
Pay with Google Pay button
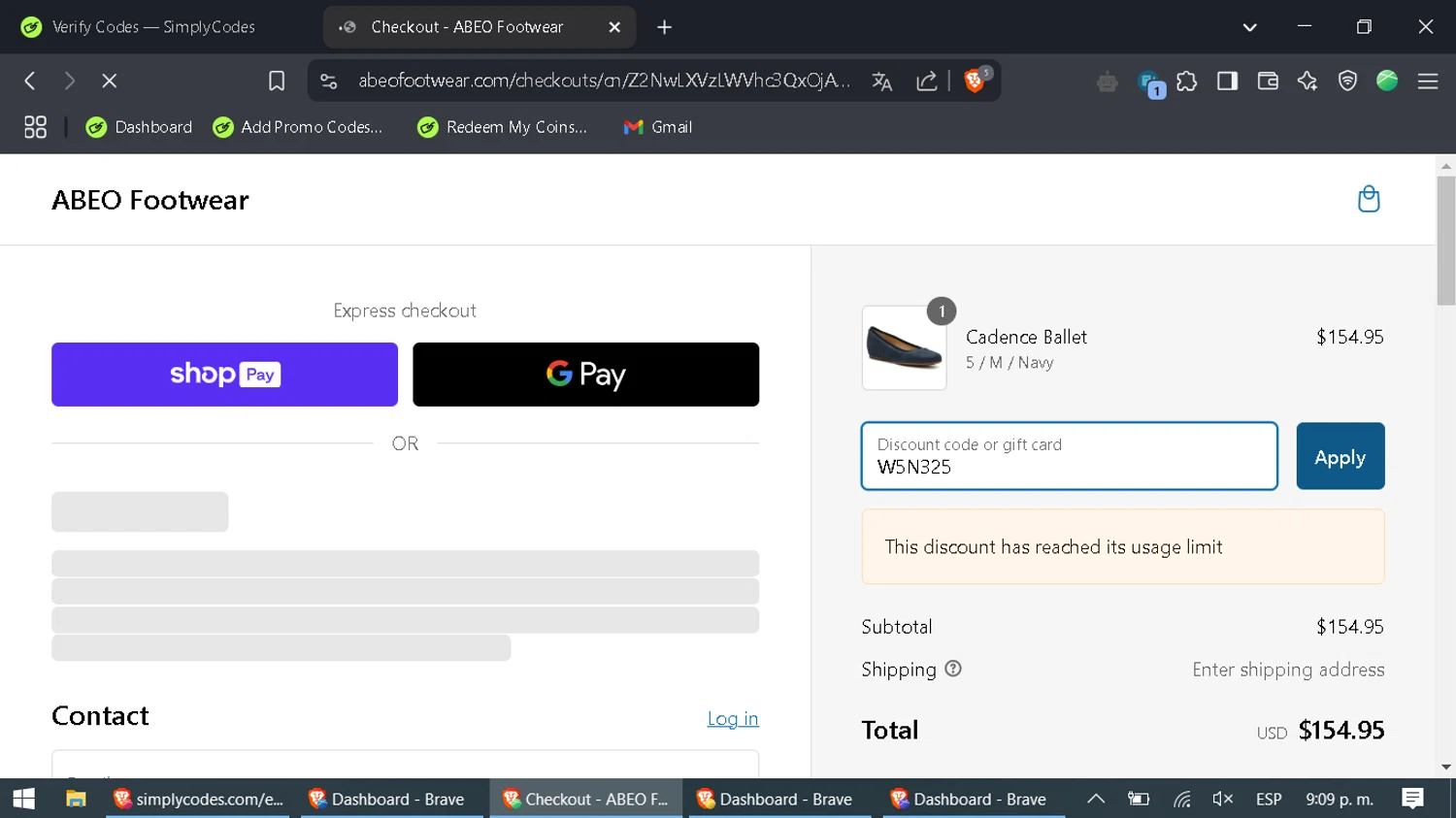click(x=585, y=375)
